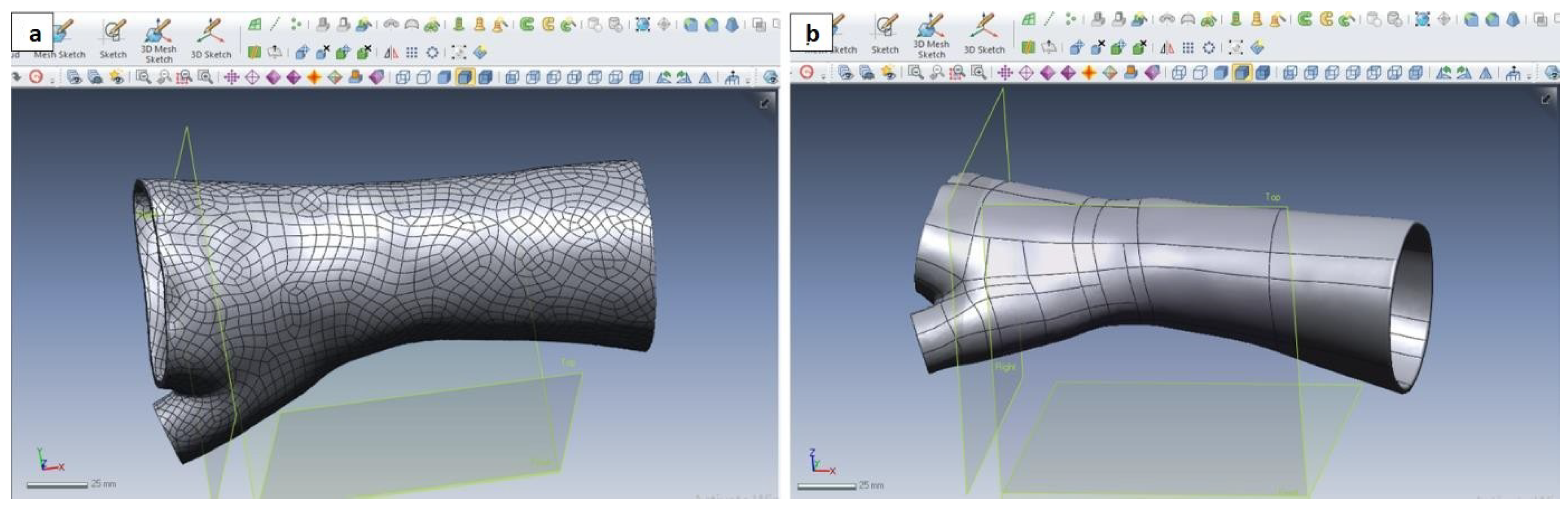Expand viewport corner arrow in panel b
1568x509 pixels.
(1546, 99)
